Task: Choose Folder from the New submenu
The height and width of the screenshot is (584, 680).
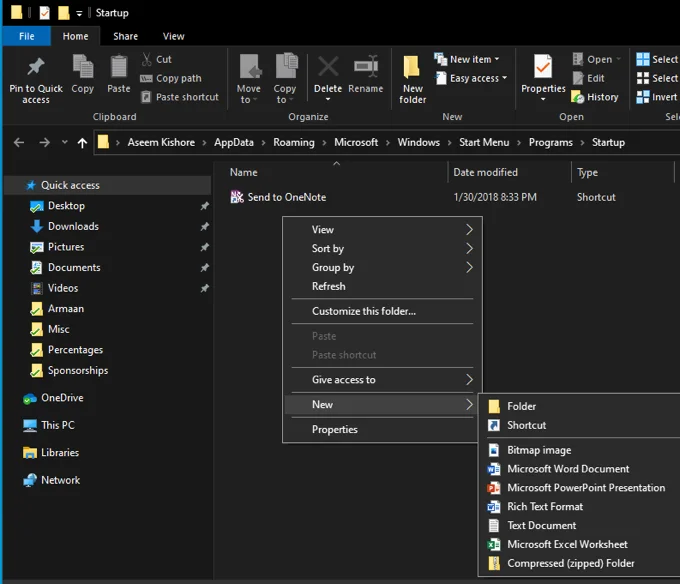Action: coord(579,406)
